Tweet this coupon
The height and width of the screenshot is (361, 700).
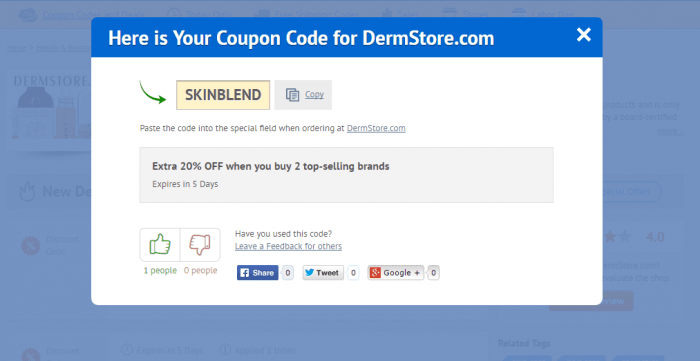pyautogui.click(x=323, y=273)
